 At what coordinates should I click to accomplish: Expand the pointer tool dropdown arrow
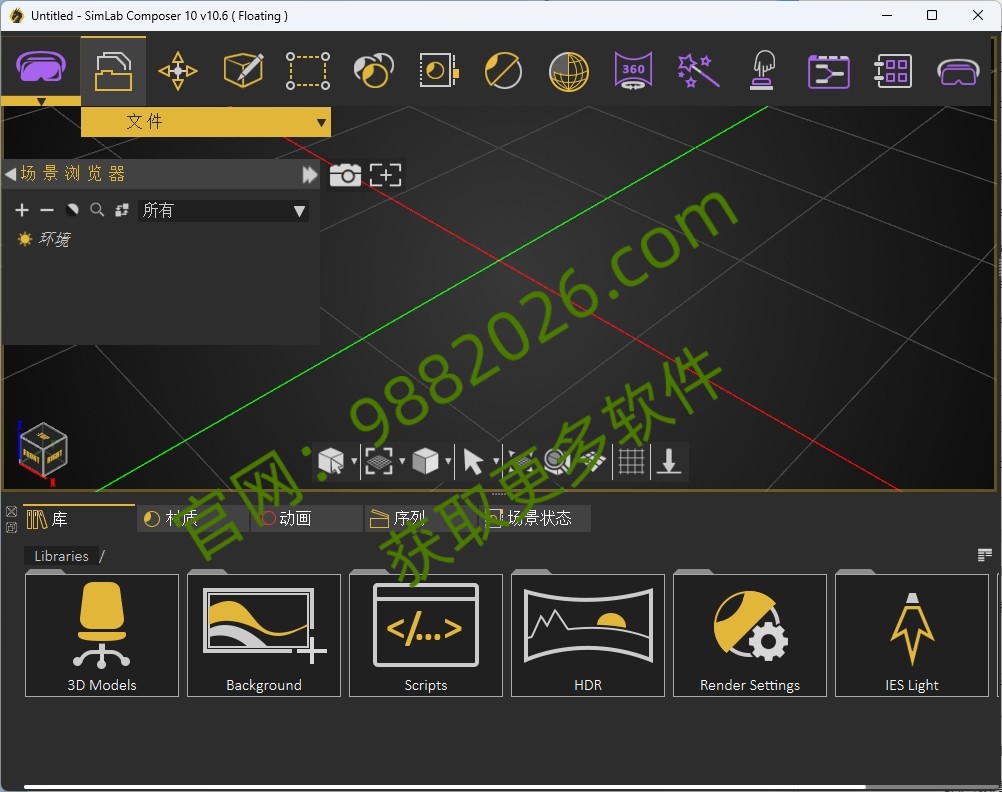(x=496, y=460)
